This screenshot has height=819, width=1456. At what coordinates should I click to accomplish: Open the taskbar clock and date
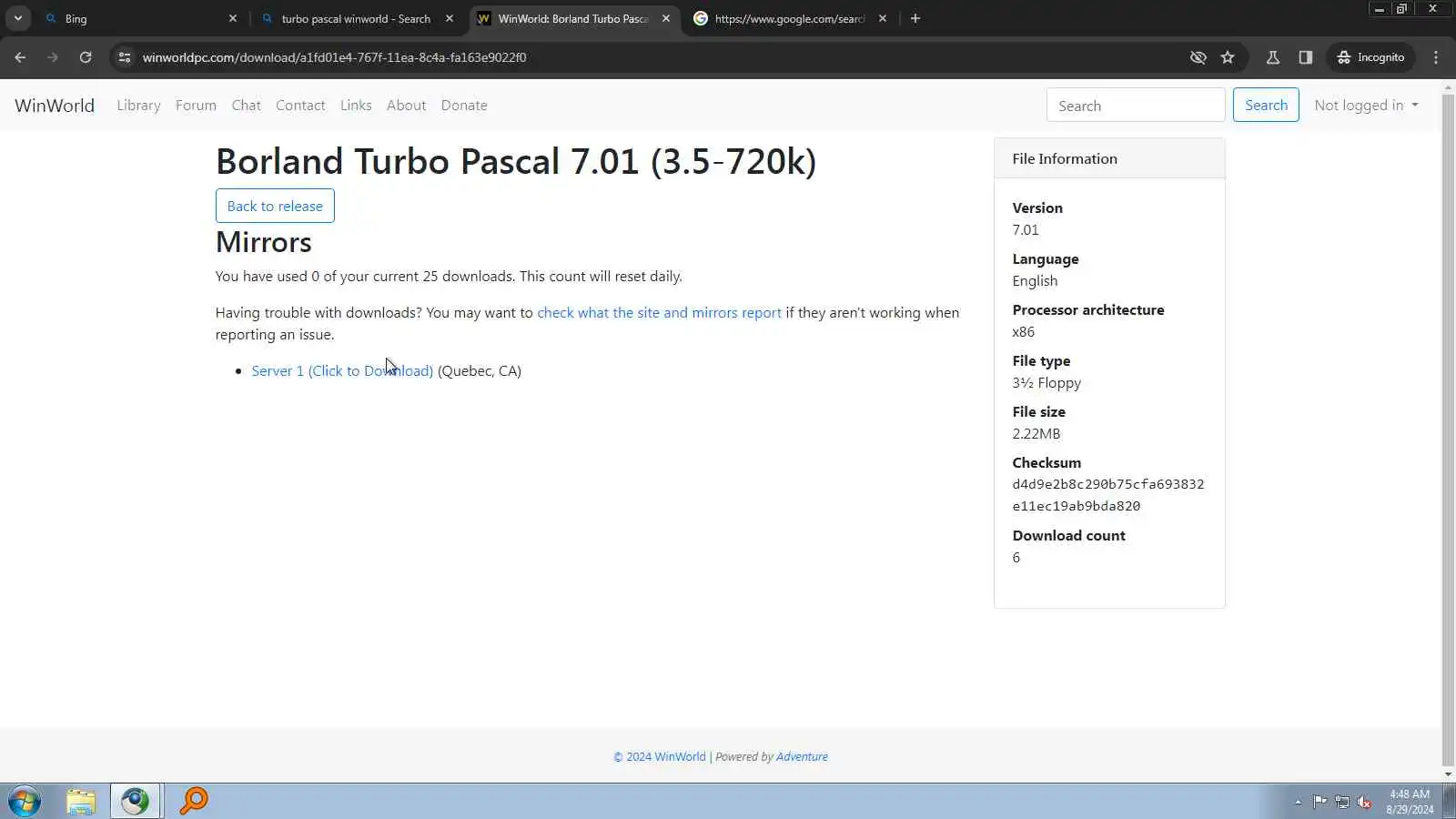[x=1410, y=802]
